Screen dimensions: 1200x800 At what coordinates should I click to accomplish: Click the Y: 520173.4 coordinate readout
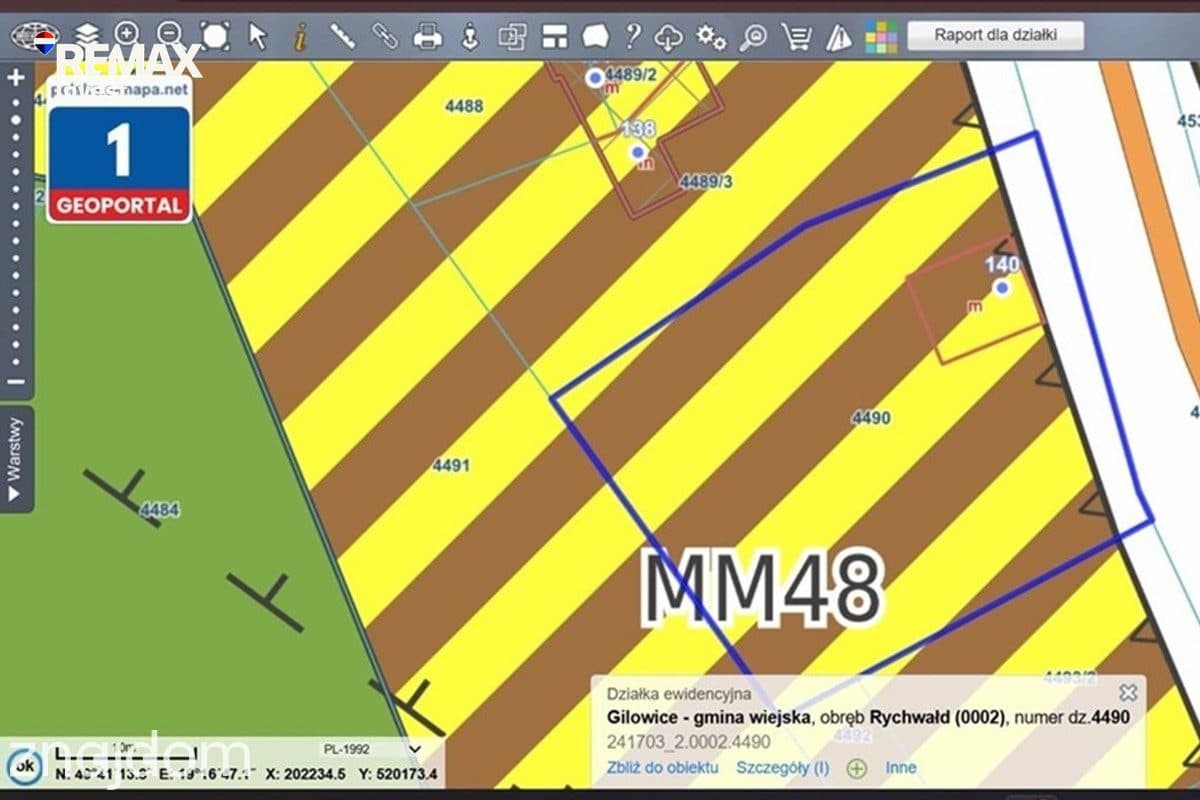[x=397, y=774]
